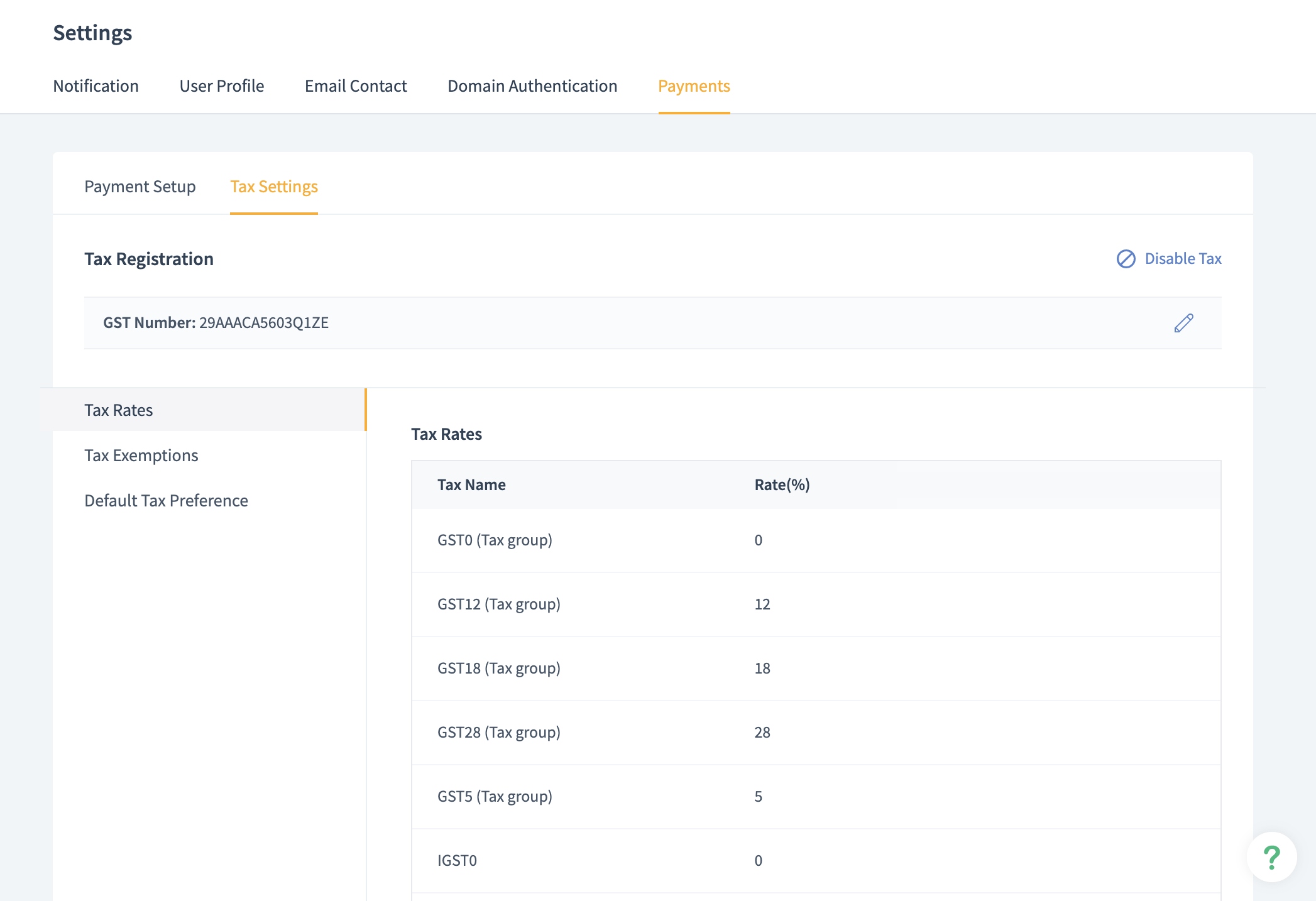The height and width of the screenshot is (901, 1316).
Task: Click the Disable Tax circle-slash icon
Action: coord(1126,259)
